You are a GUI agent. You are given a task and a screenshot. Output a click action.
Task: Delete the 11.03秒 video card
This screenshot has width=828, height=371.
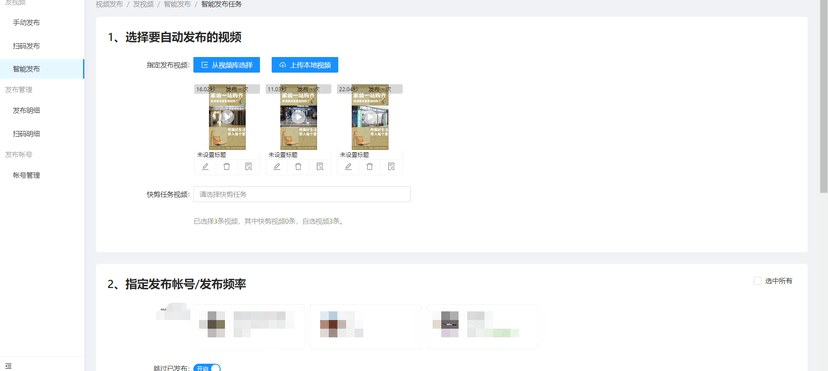coord(298,167)
